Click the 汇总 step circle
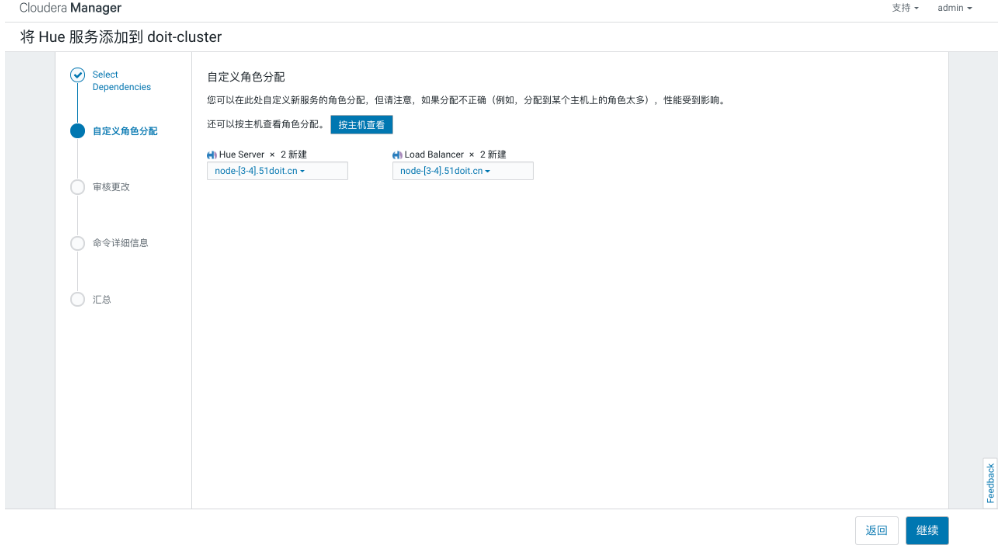1005x551 pixels. (78, 299)
